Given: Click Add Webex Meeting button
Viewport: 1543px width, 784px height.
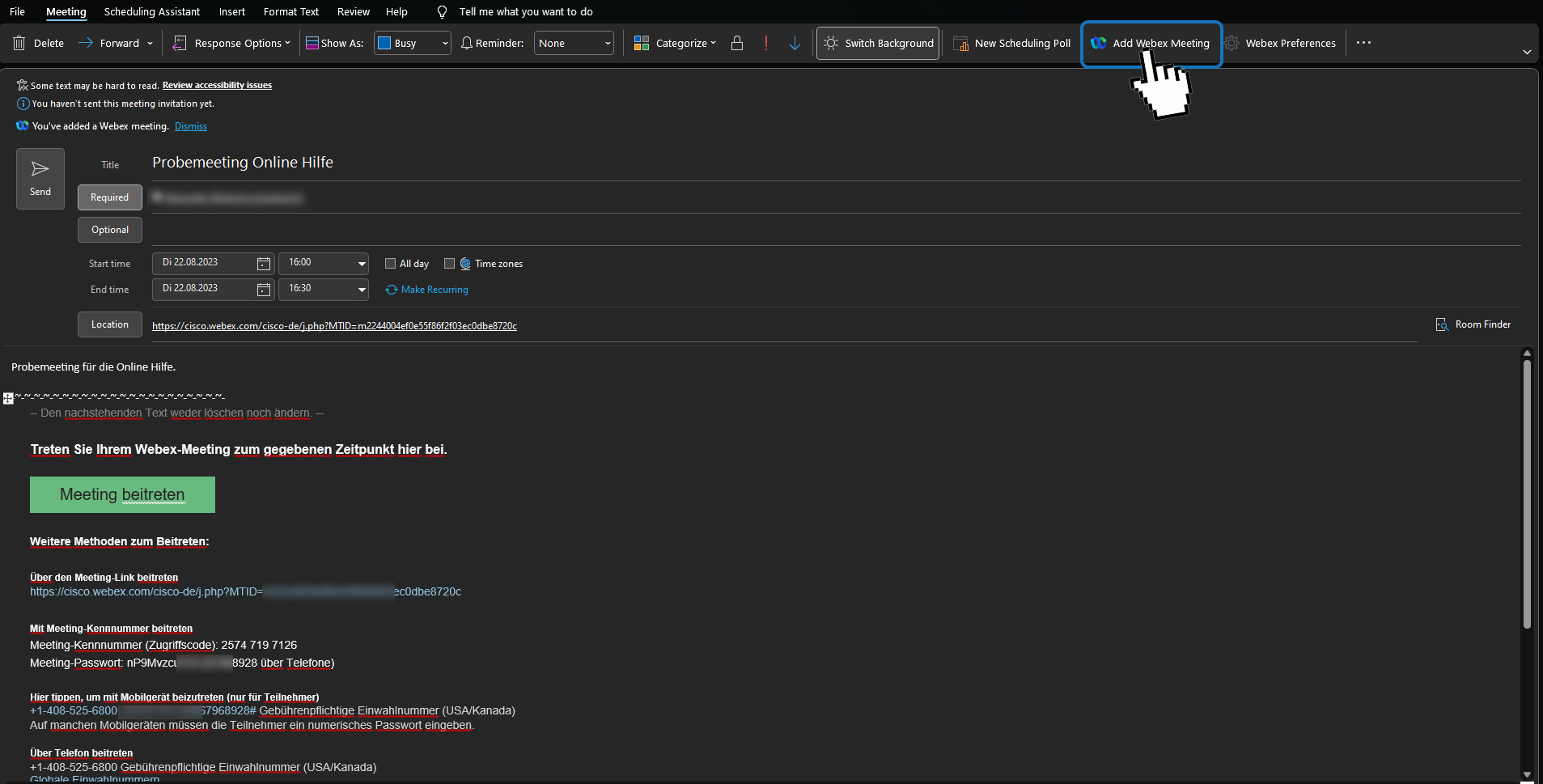Looking at the screenshot, I should pos(1151,44).
